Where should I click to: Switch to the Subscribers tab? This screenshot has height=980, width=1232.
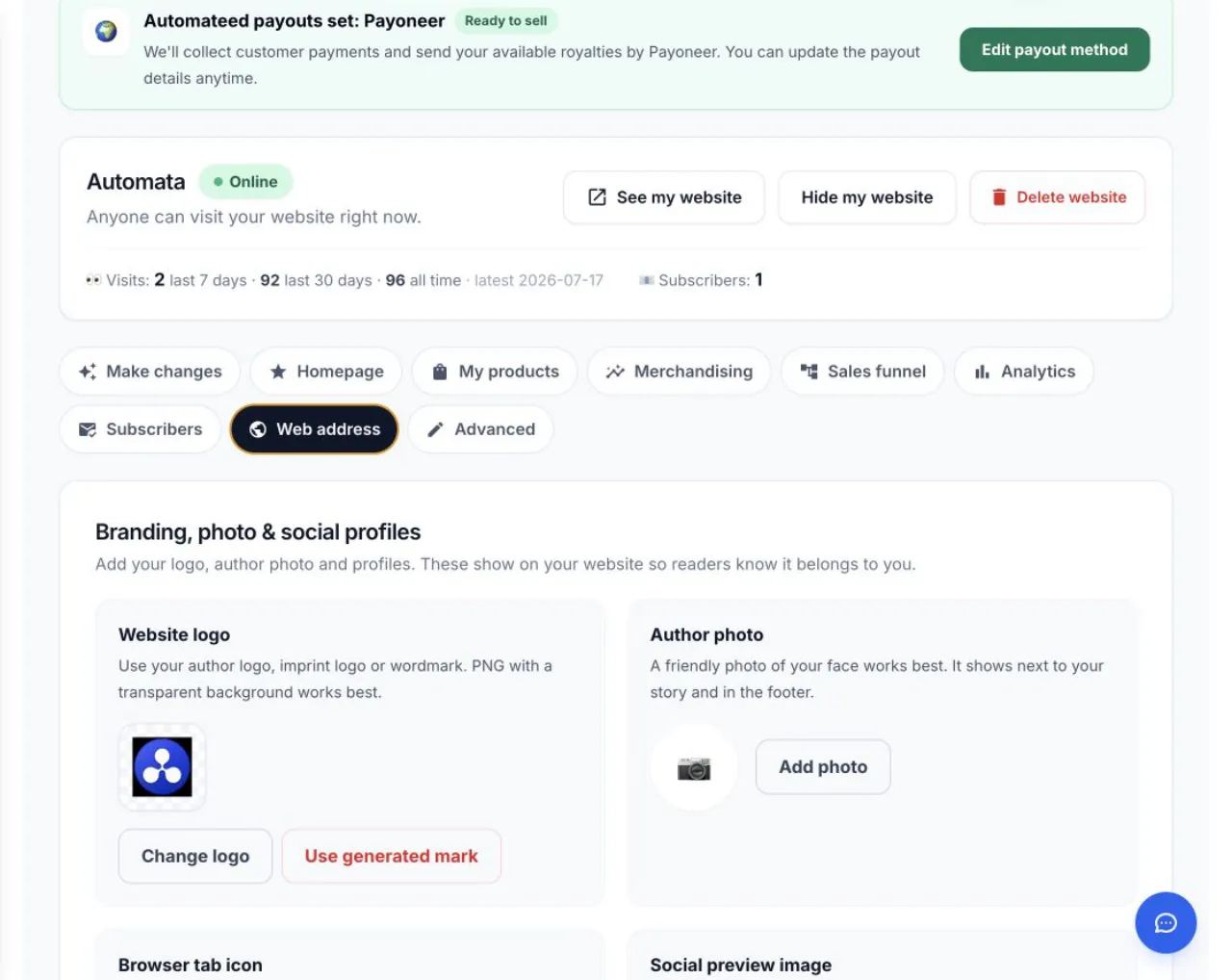click(141, 429)
